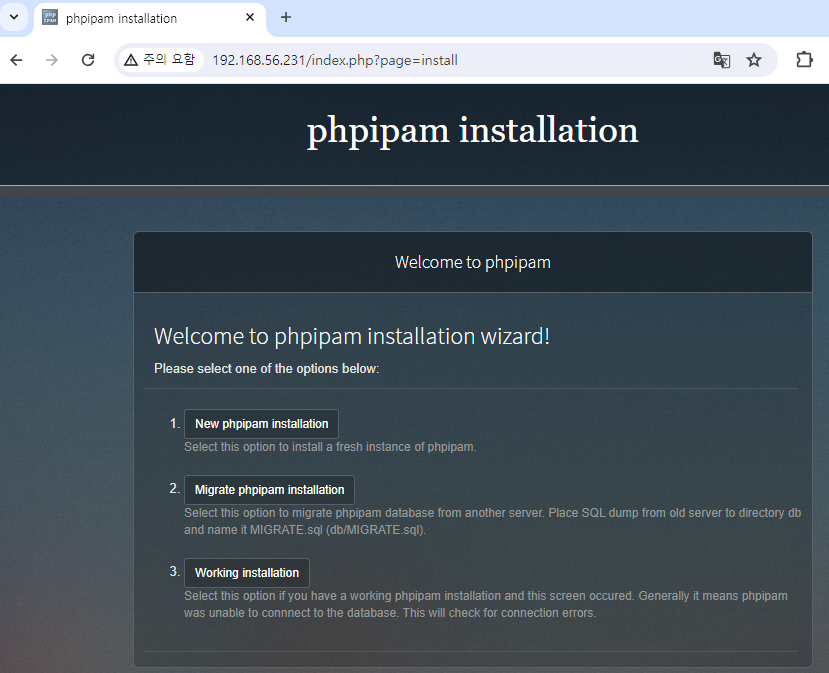Open the translate page icon
The width and height of the screenshot is (829, 673).
tap(722, 60)
